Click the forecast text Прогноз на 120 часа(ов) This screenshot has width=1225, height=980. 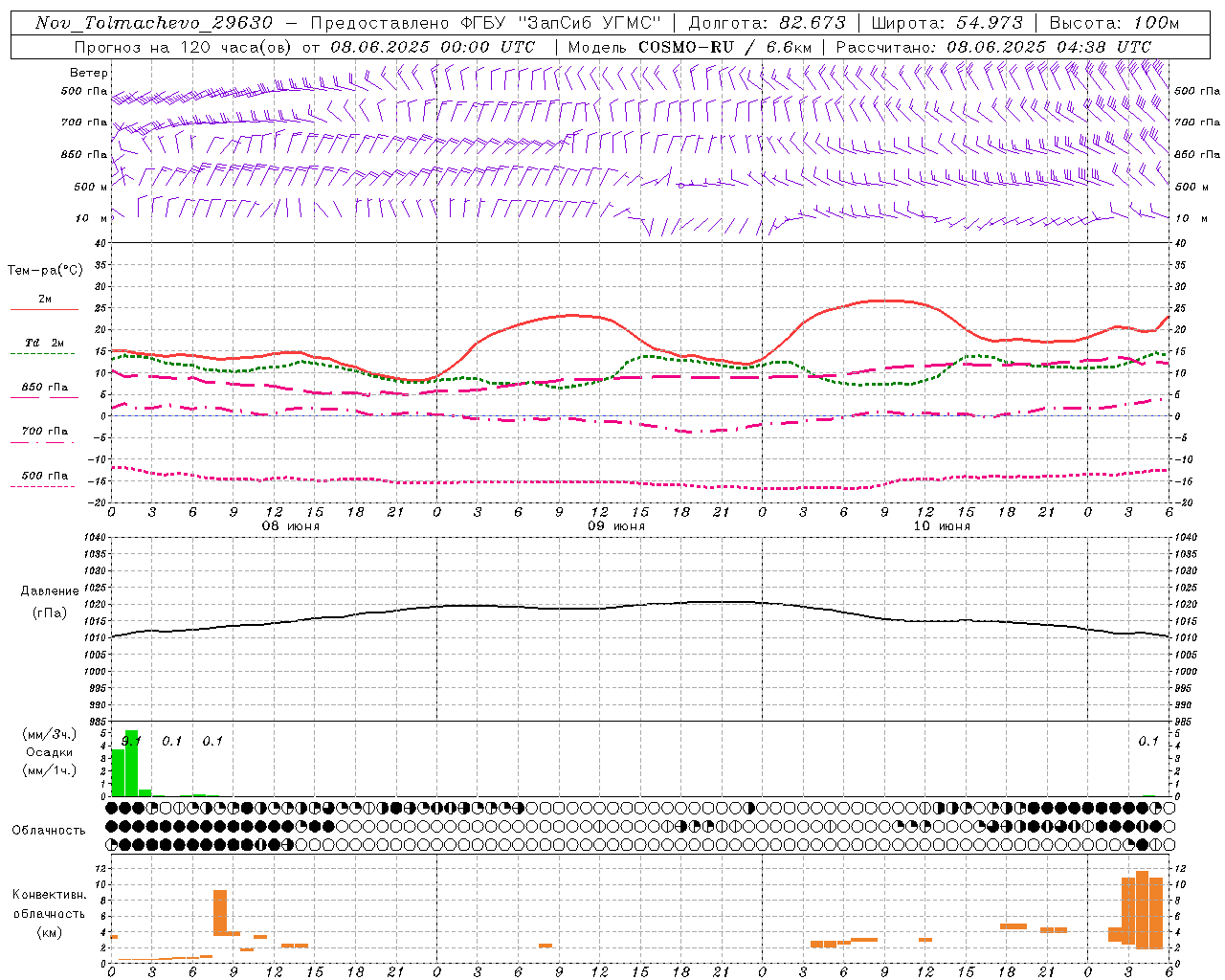click(x=184, y=47)
